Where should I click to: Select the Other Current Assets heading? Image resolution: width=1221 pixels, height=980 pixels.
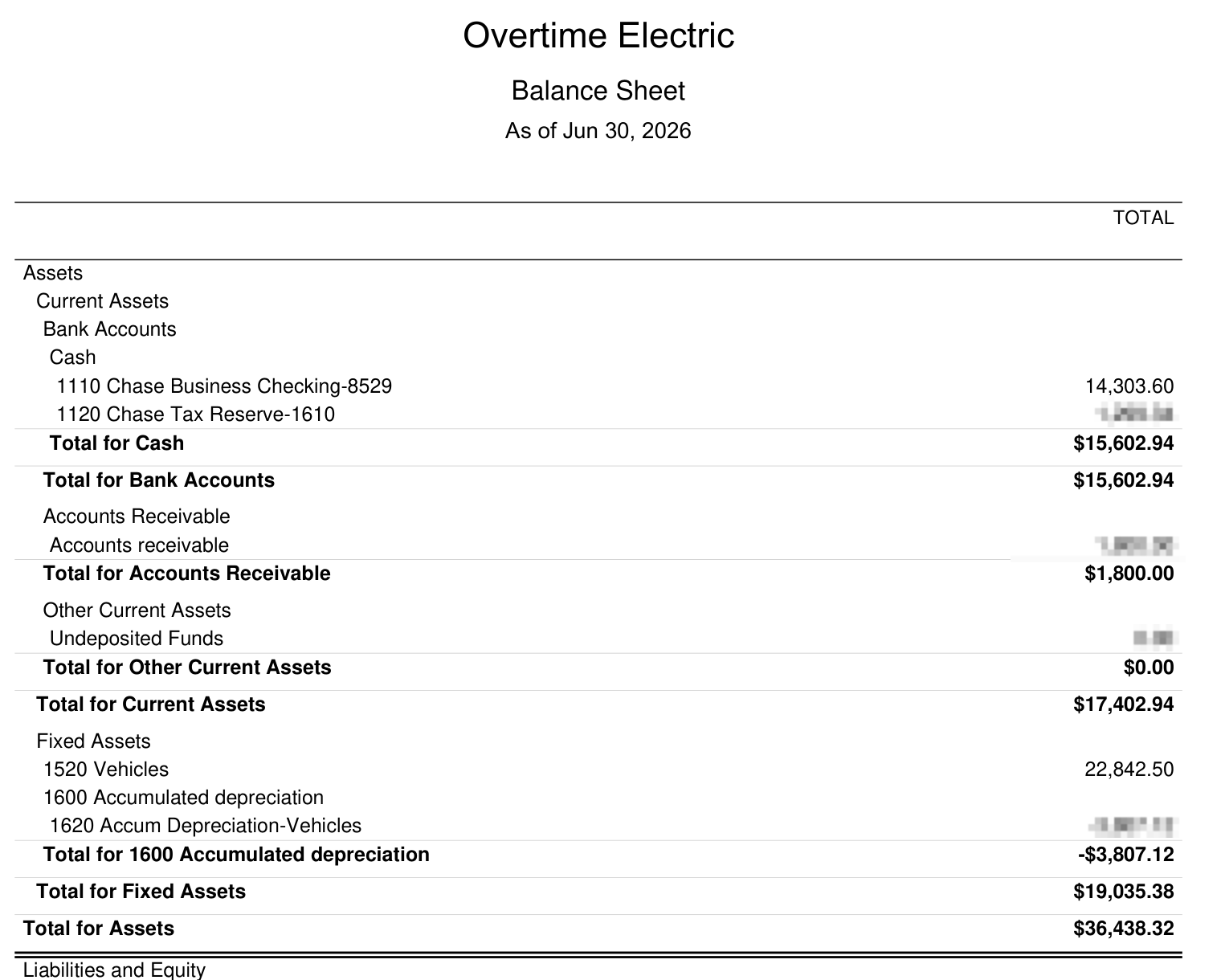137,610
